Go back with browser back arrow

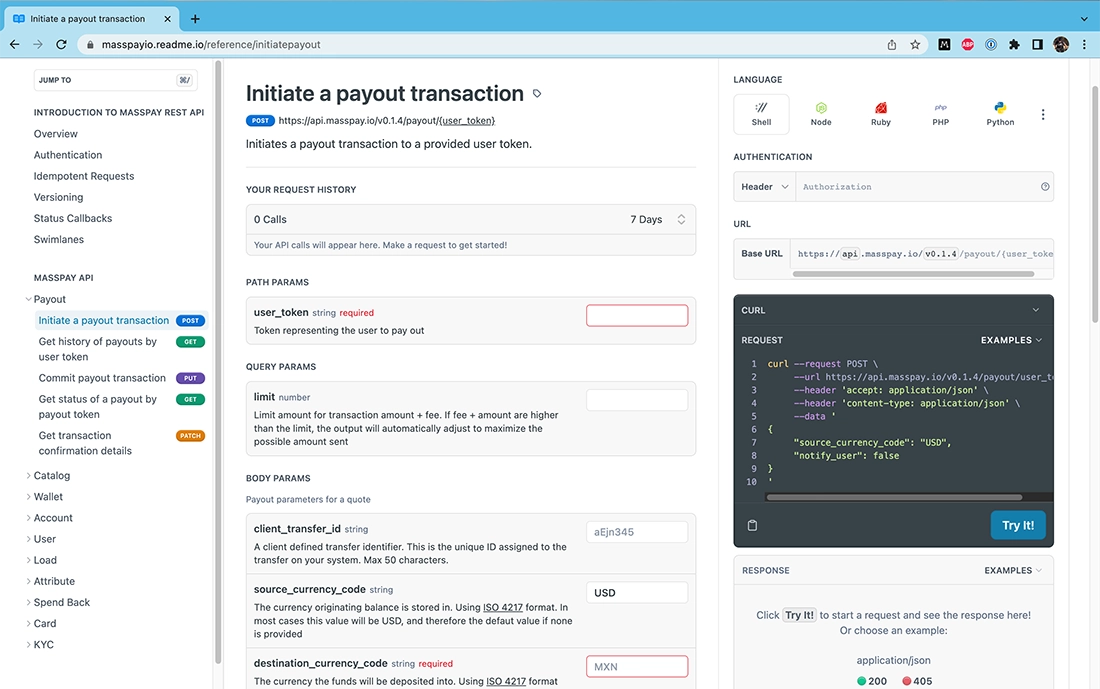tap(15, 44)
